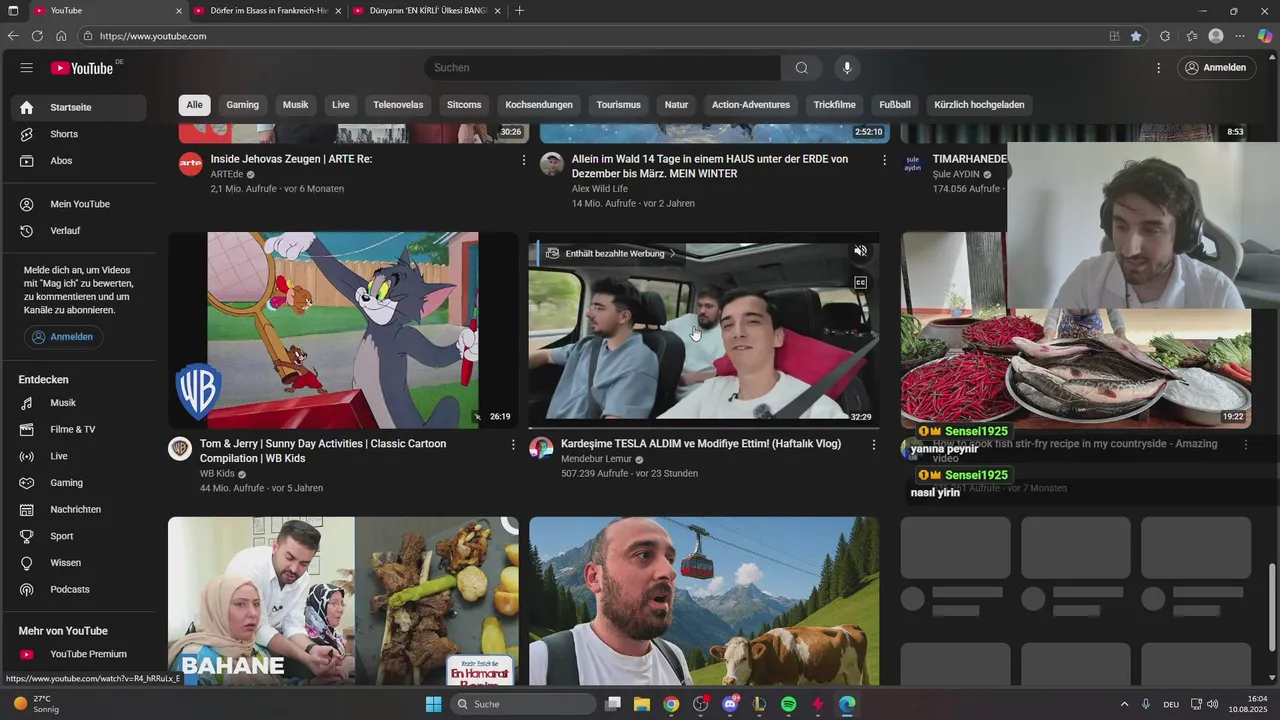Select the Tourismus filter chip
1280x720 pixels.
[x=618, y=105]
